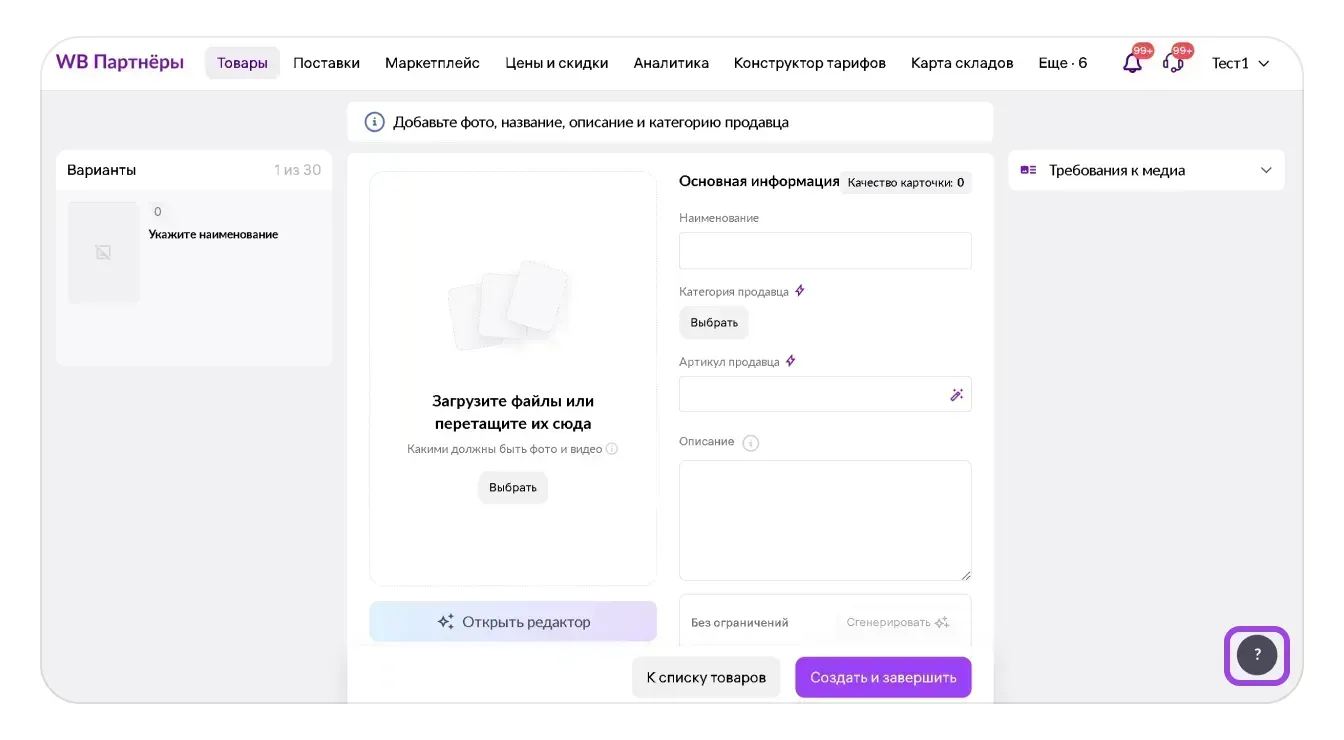Click the question mark help button
Screen dimensions: 1344x740
click(1257, 655)
